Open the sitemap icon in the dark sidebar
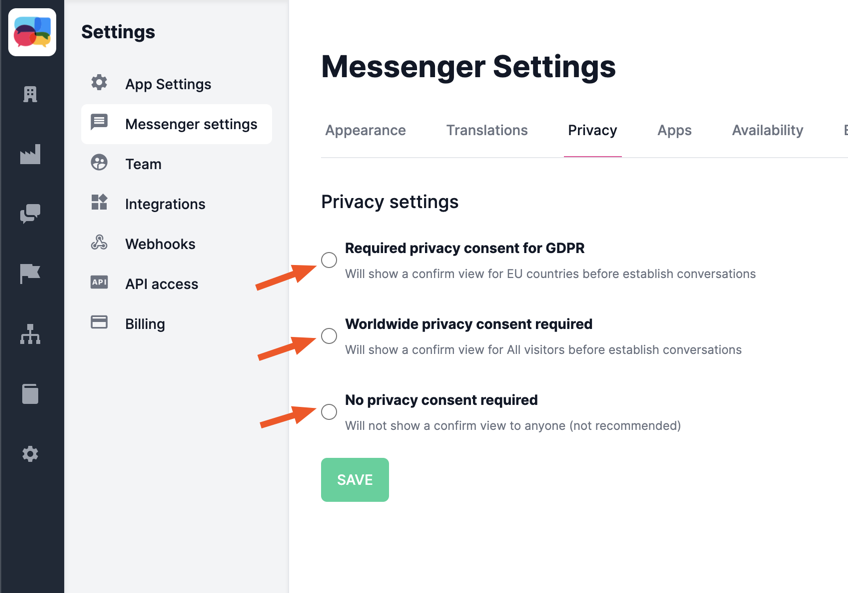 pyautogui.click(x=30, y=333)
